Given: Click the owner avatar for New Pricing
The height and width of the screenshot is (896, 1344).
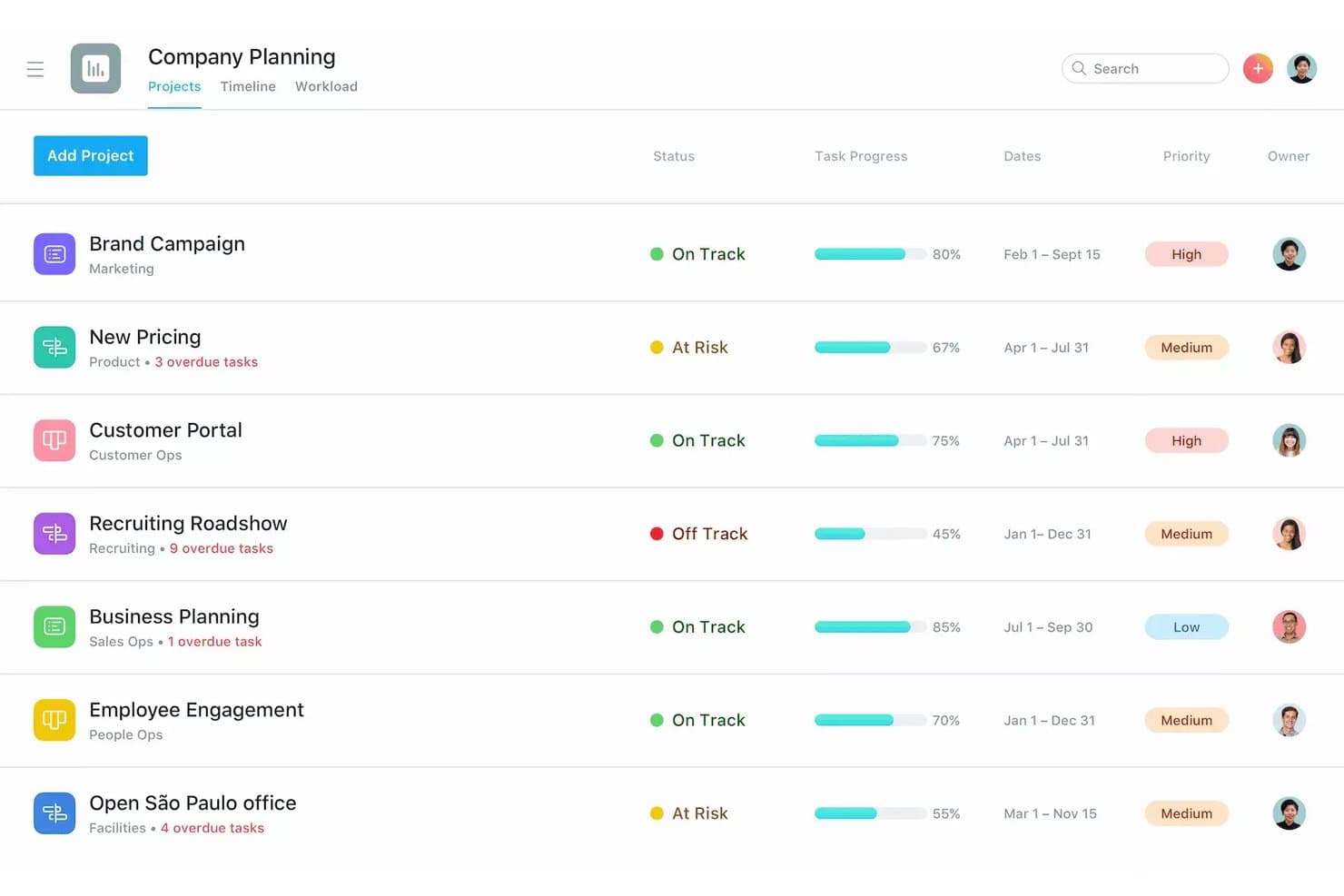Looking at the screenshot, I should pyautogui.click(x=1289, y=348).
